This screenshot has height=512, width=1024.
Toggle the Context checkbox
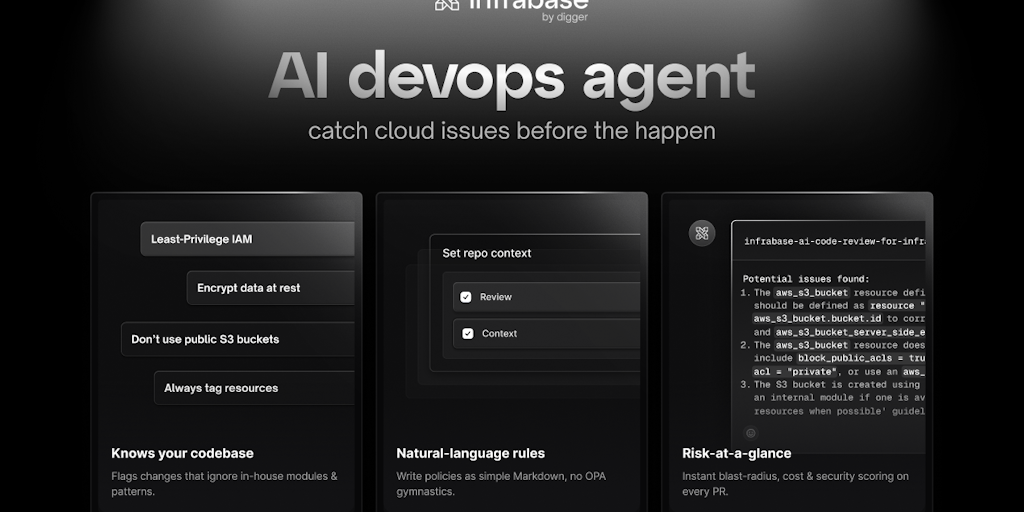pos(468,334)
